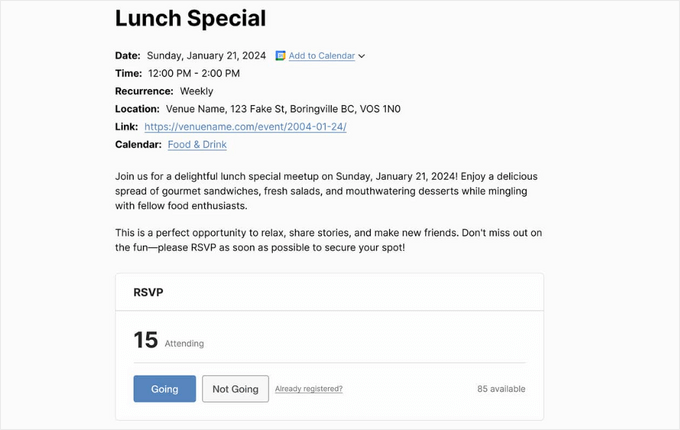Click the date Sunday, January 21, 2024
Viewport: 680px width, 430px height.
206,56
